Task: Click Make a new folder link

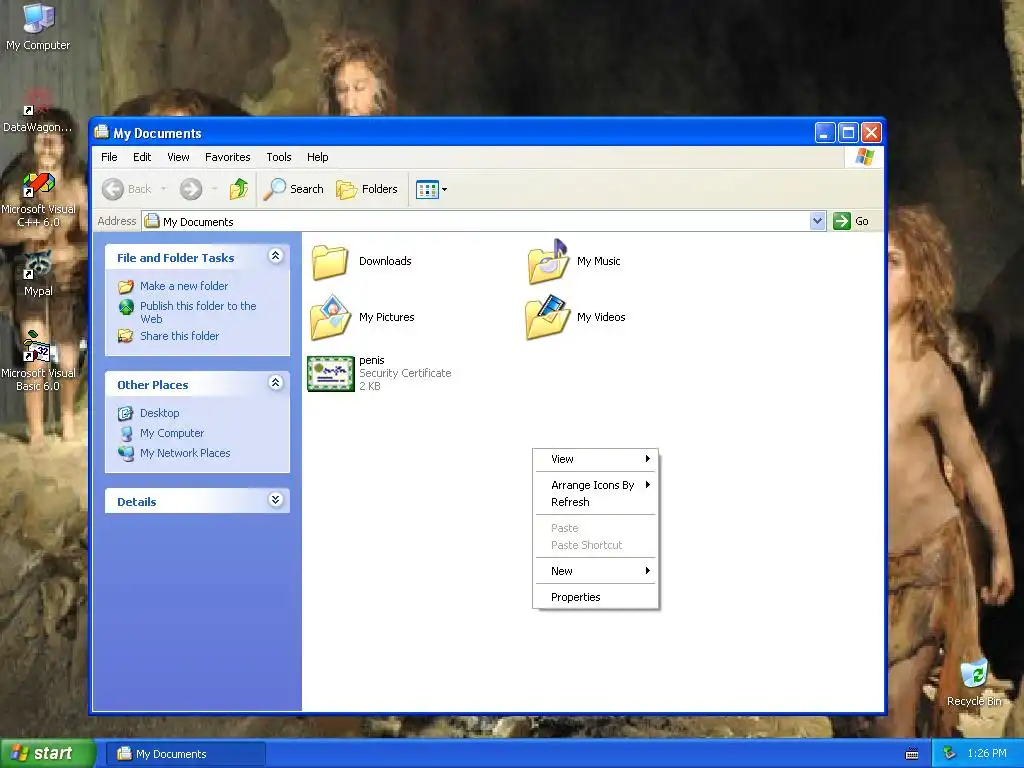Action: point(184,286)
